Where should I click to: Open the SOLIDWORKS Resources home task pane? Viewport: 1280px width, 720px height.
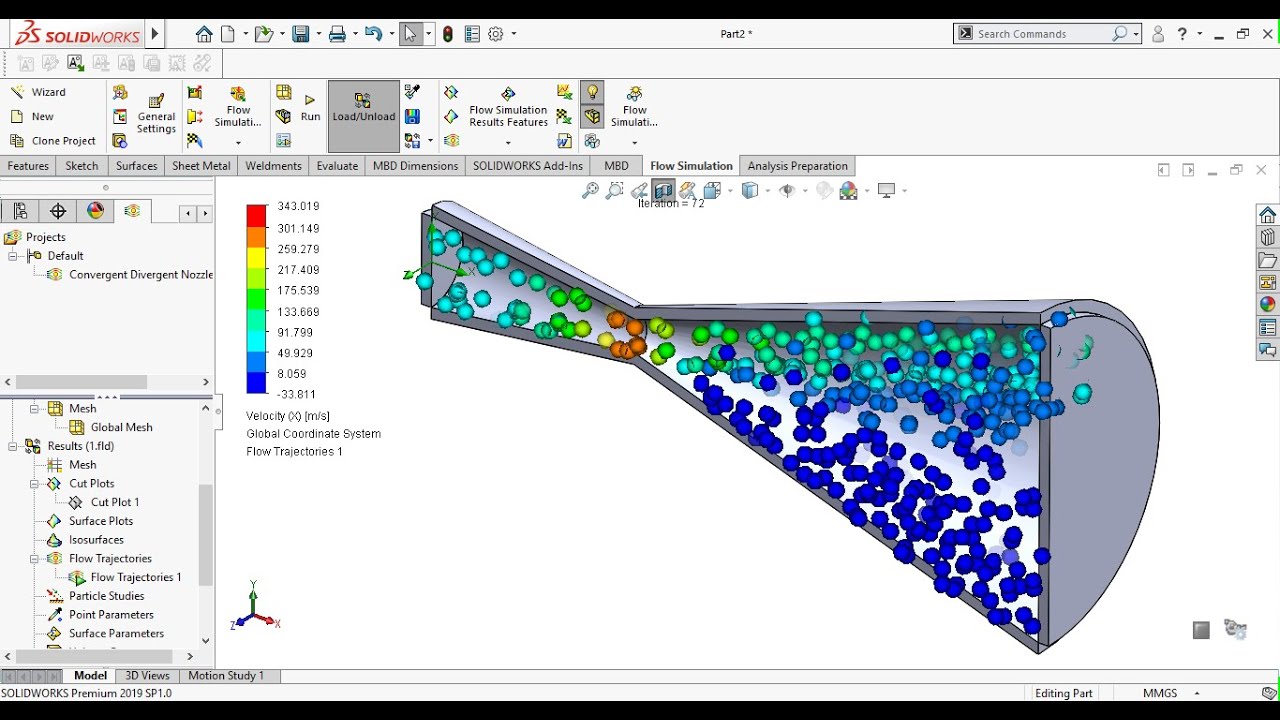[1268, 215]
